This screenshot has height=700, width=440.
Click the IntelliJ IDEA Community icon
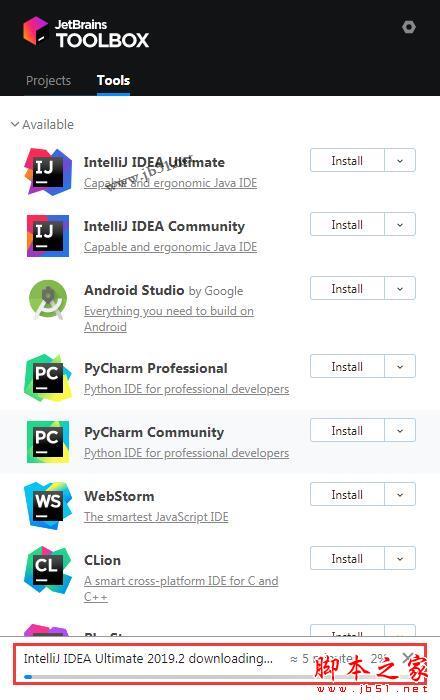tap(48, 236)
